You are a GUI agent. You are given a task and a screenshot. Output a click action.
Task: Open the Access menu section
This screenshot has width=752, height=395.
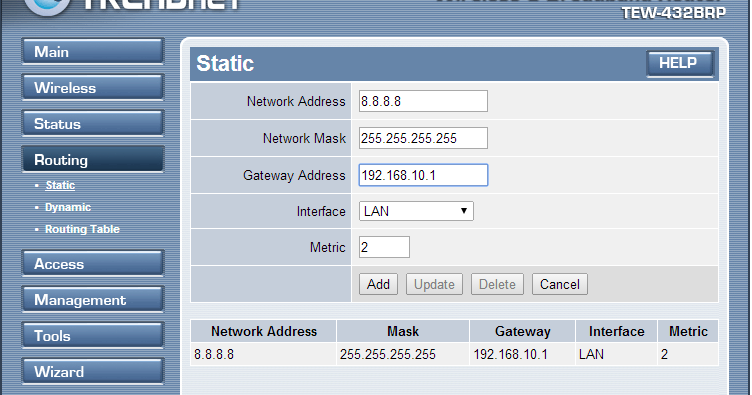point(93,263)
